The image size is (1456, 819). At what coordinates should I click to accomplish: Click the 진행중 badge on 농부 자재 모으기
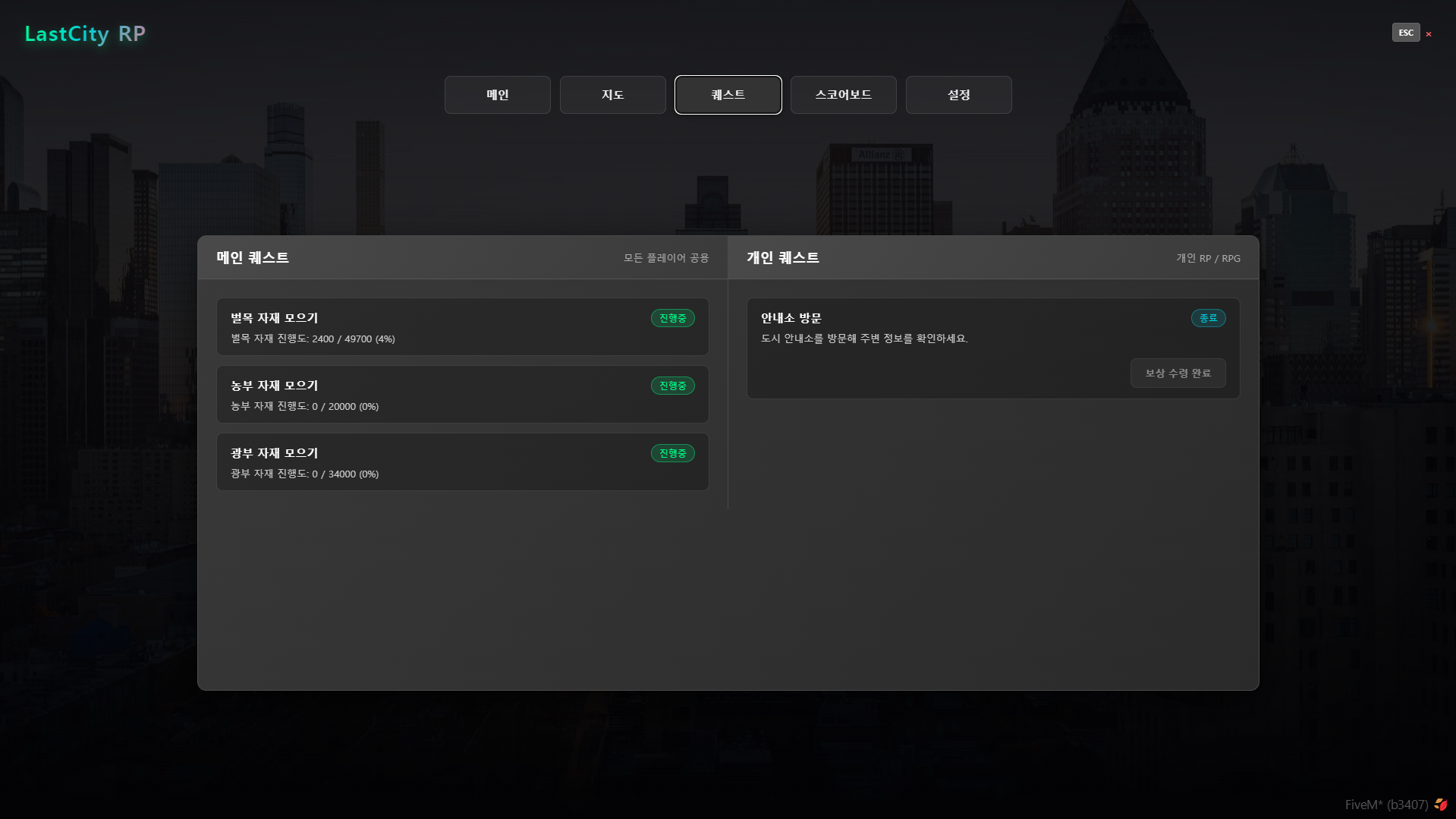(672, 386)
